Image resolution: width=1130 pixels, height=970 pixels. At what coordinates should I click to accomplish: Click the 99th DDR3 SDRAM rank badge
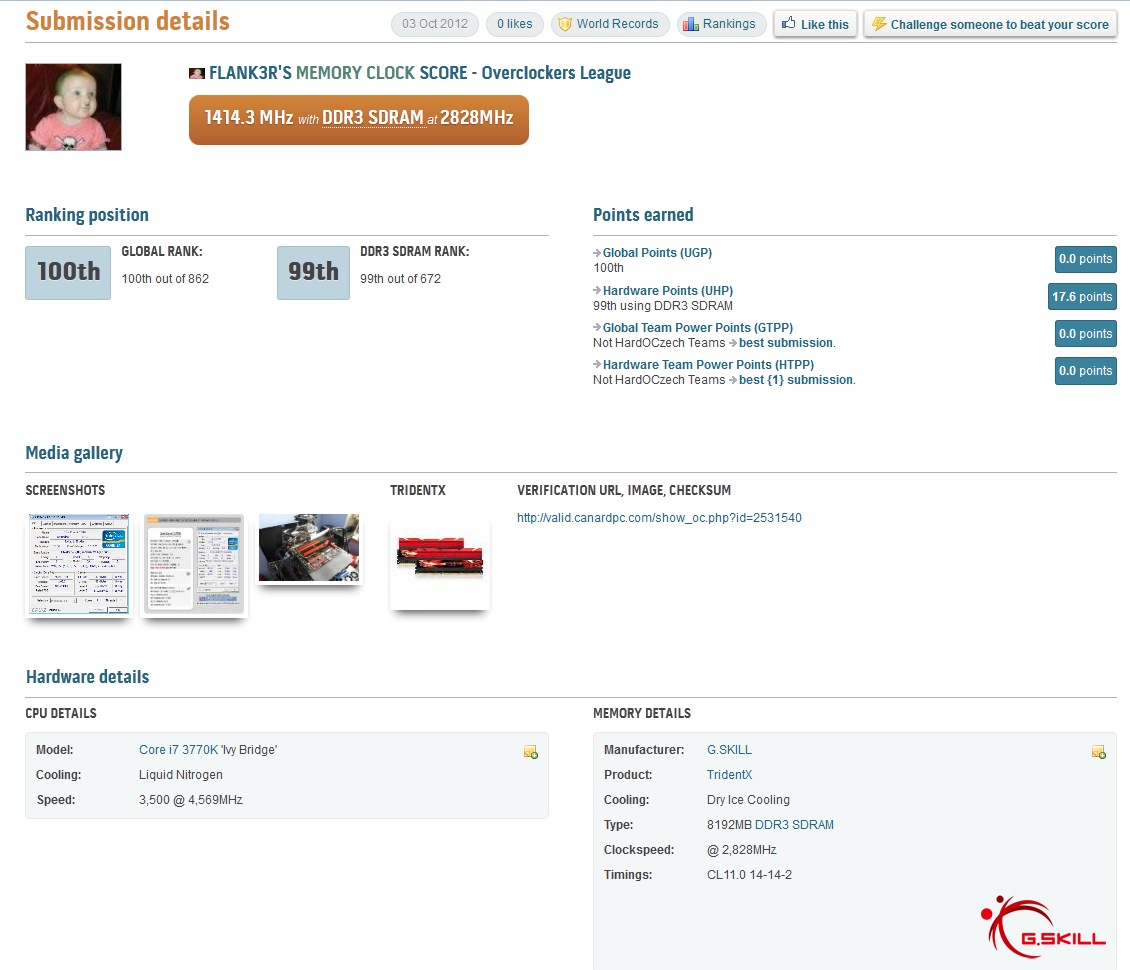313,272
